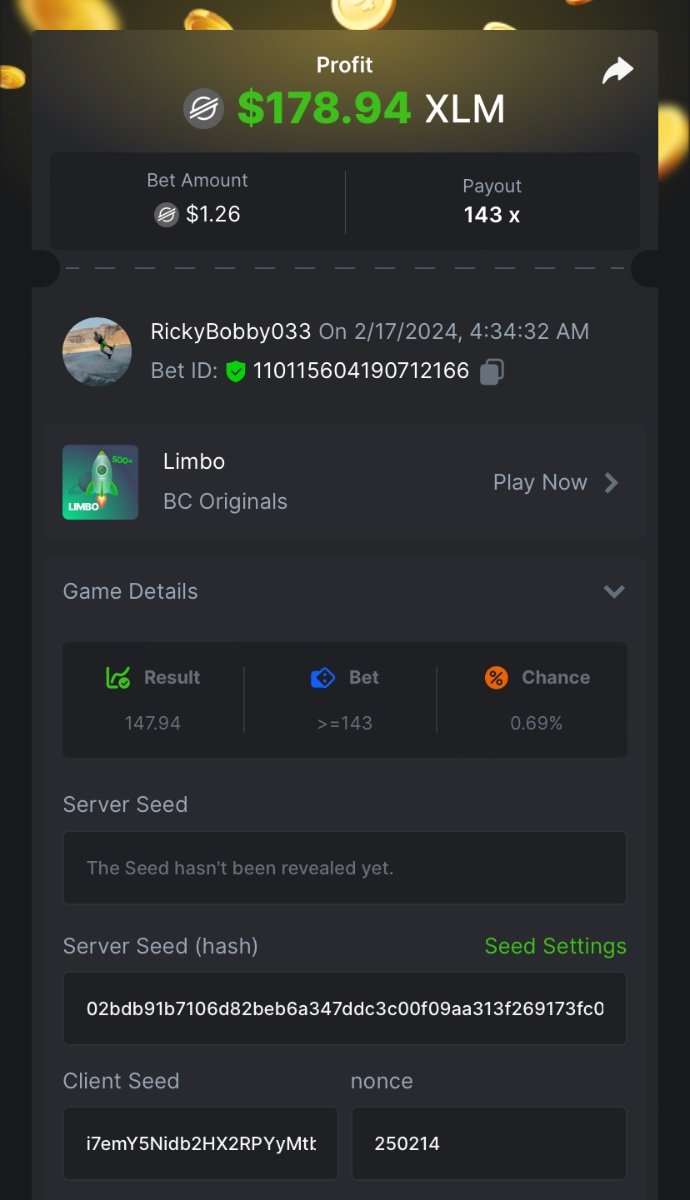Click the unrevealed Server Seed box
This screenshot has height=1200, width=690.
345,868
